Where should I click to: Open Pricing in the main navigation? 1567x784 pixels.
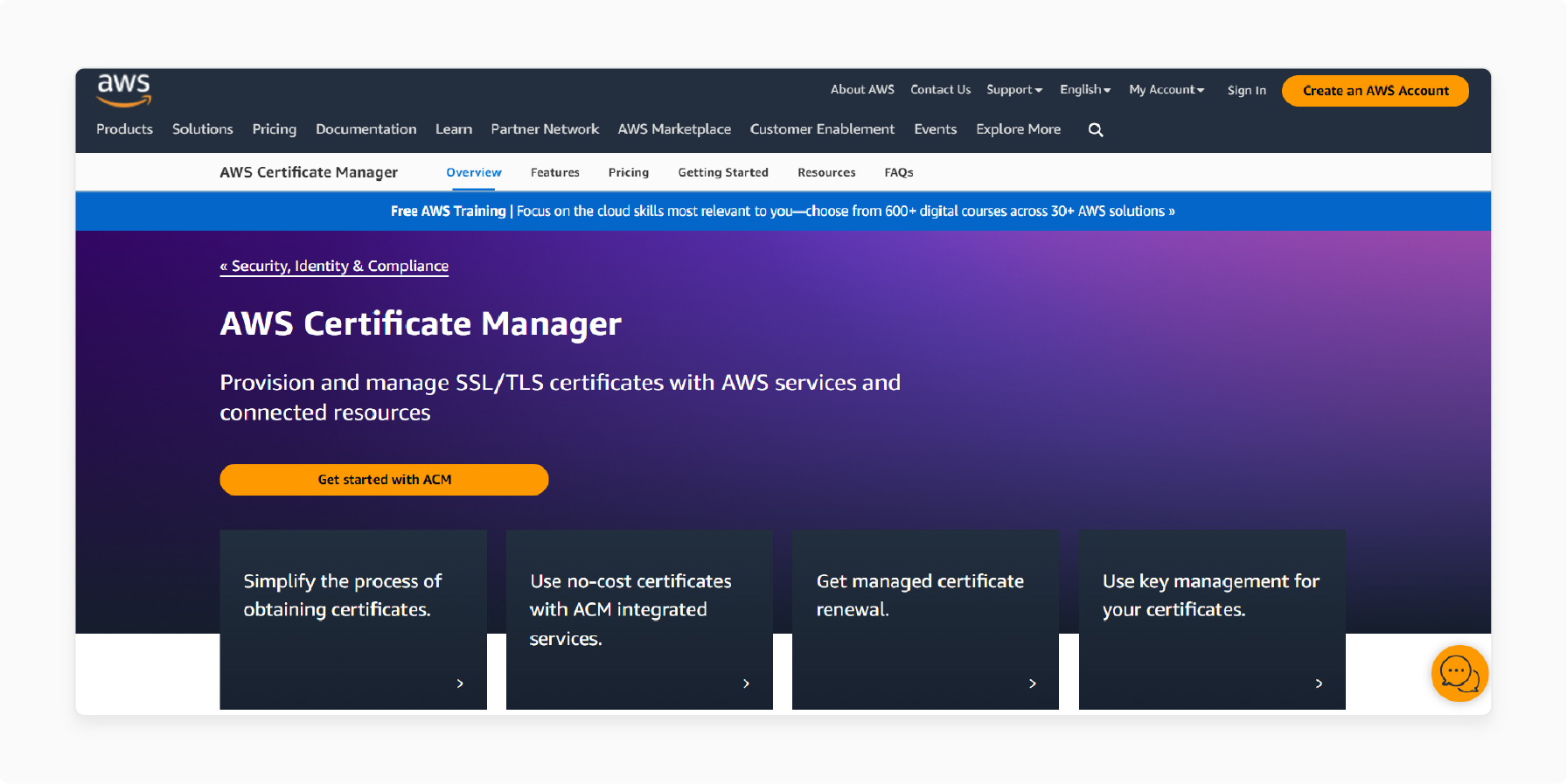(275, 129)
